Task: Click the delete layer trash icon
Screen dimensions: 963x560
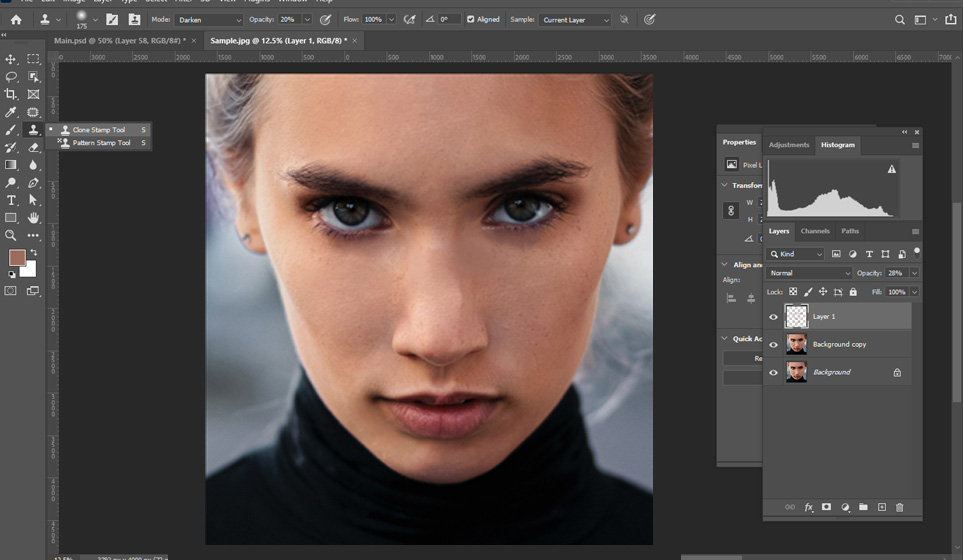Action: [900, 507]
